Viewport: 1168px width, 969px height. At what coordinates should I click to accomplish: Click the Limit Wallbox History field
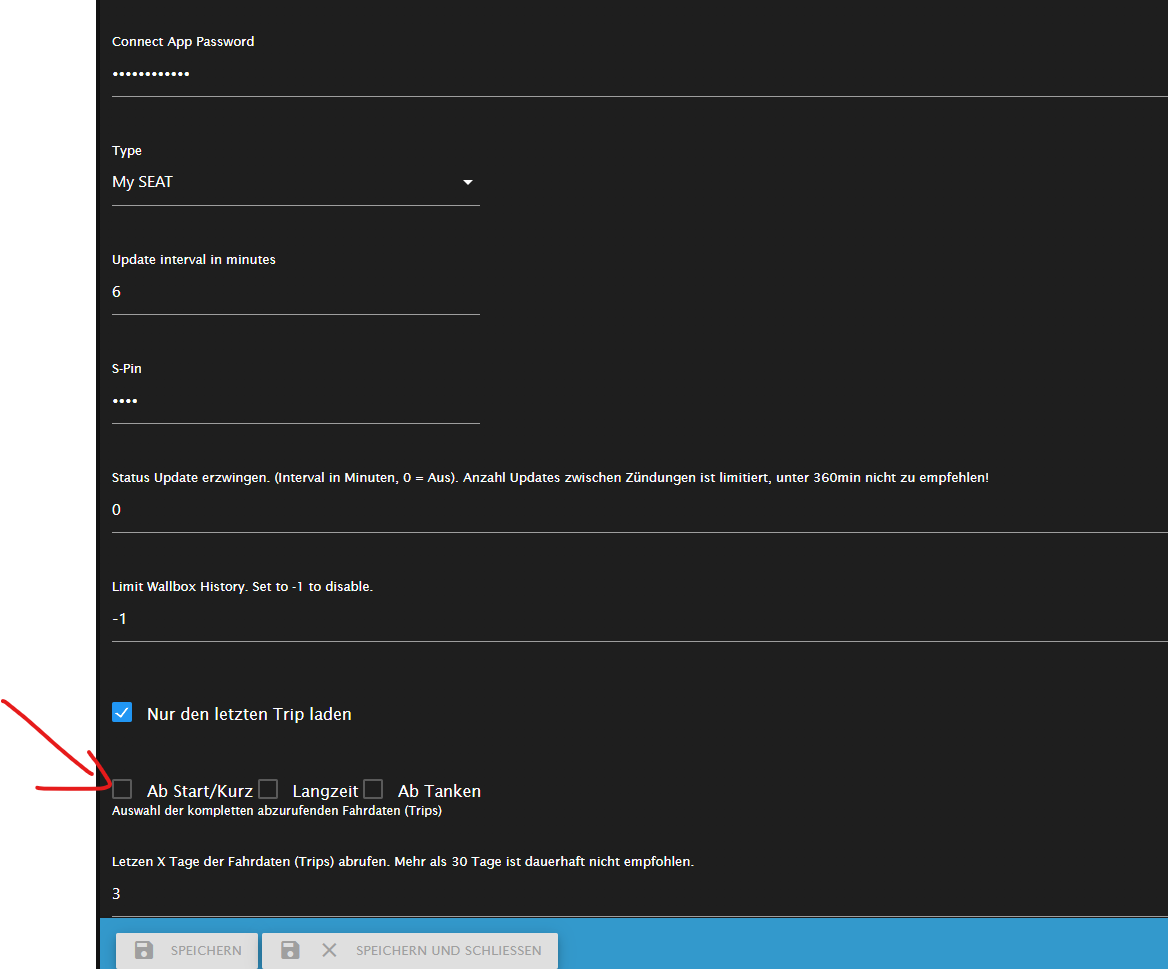click(639, 619)
